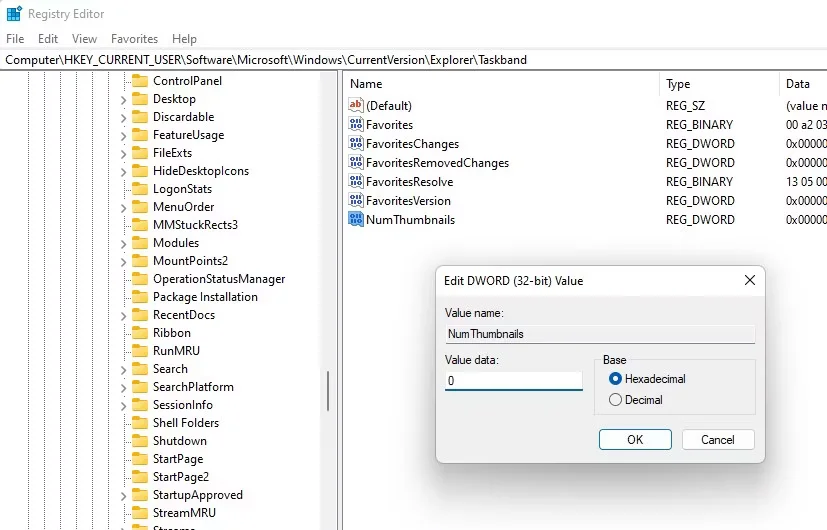Image resolution: width=827 pixels, height=530 pixels.
Task: Select the Package Installation folder icon
Action: [x=140, y=296]
